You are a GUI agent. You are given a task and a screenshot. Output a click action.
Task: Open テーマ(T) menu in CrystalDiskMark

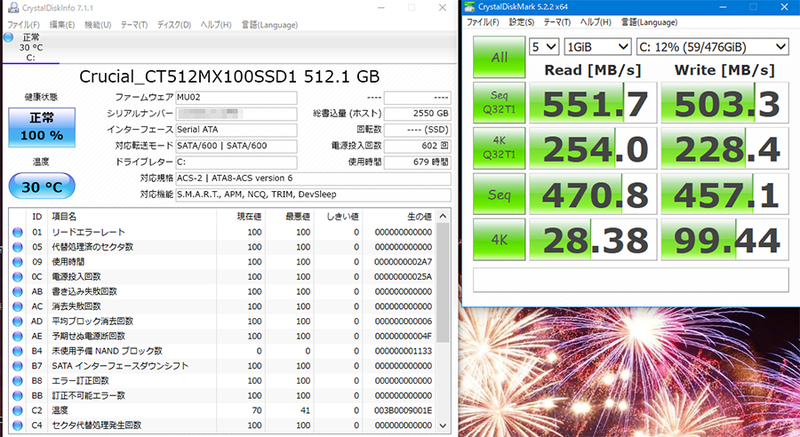pos(557,22)
